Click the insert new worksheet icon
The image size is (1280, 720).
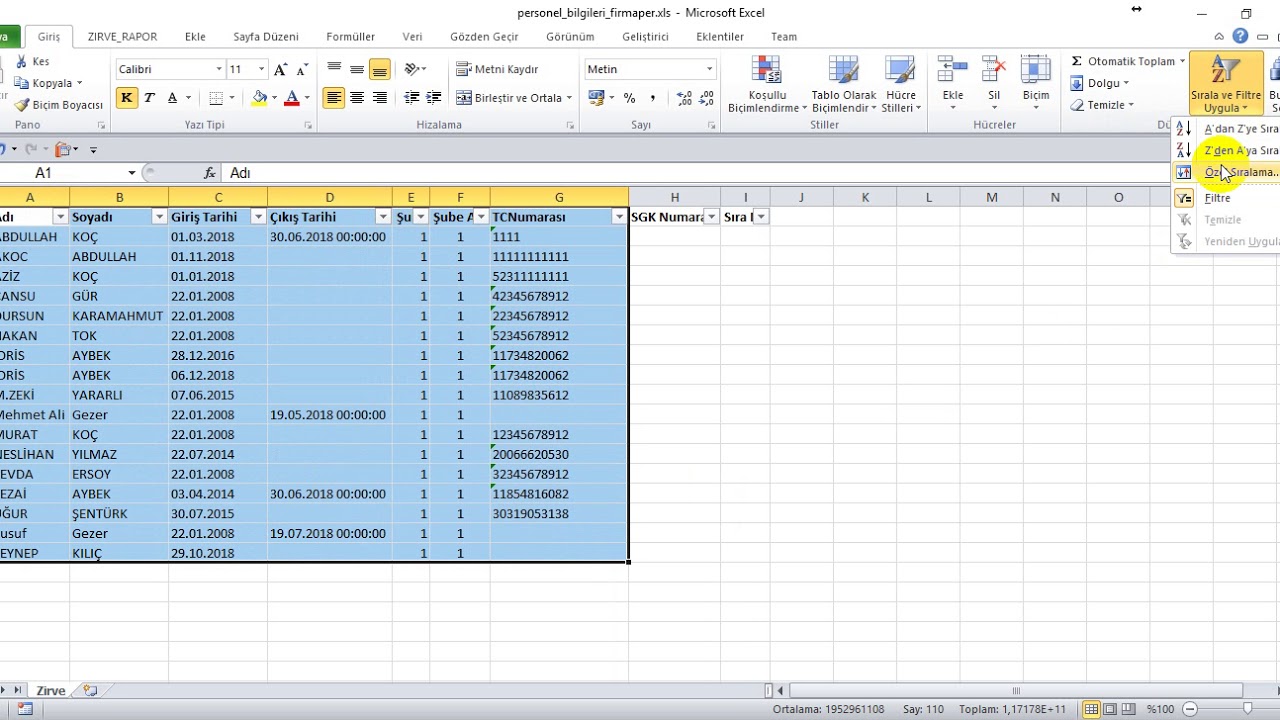pyautogui.click(x=91, y=690)
